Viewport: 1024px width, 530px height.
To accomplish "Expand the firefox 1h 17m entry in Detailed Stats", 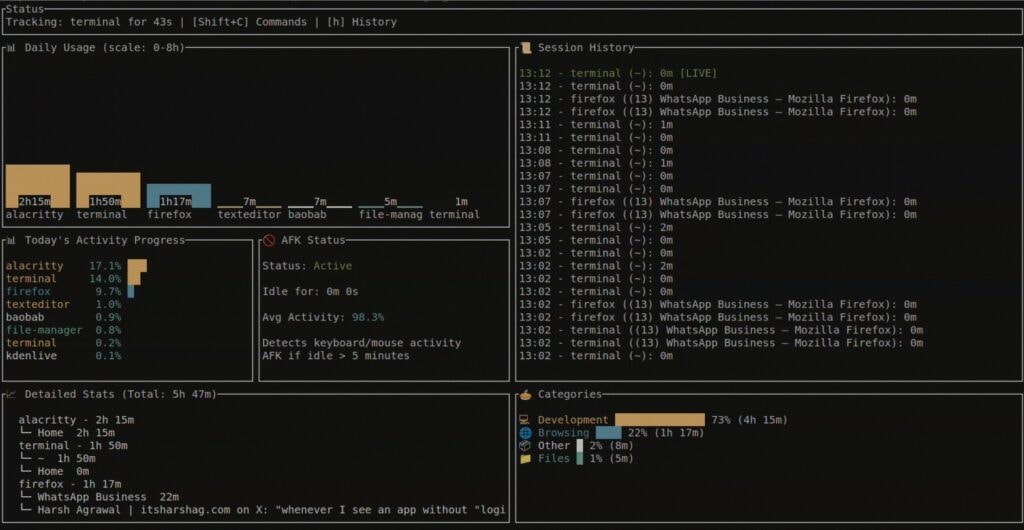I will click(x=62, y=484).
